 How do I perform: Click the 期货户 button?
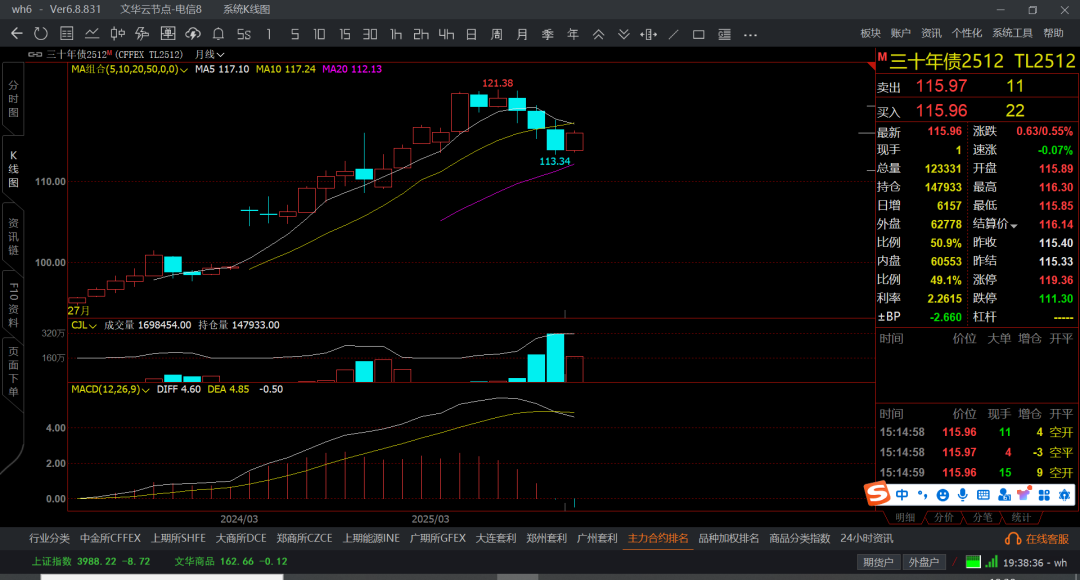pyautogui.click(x=878, y=562)
